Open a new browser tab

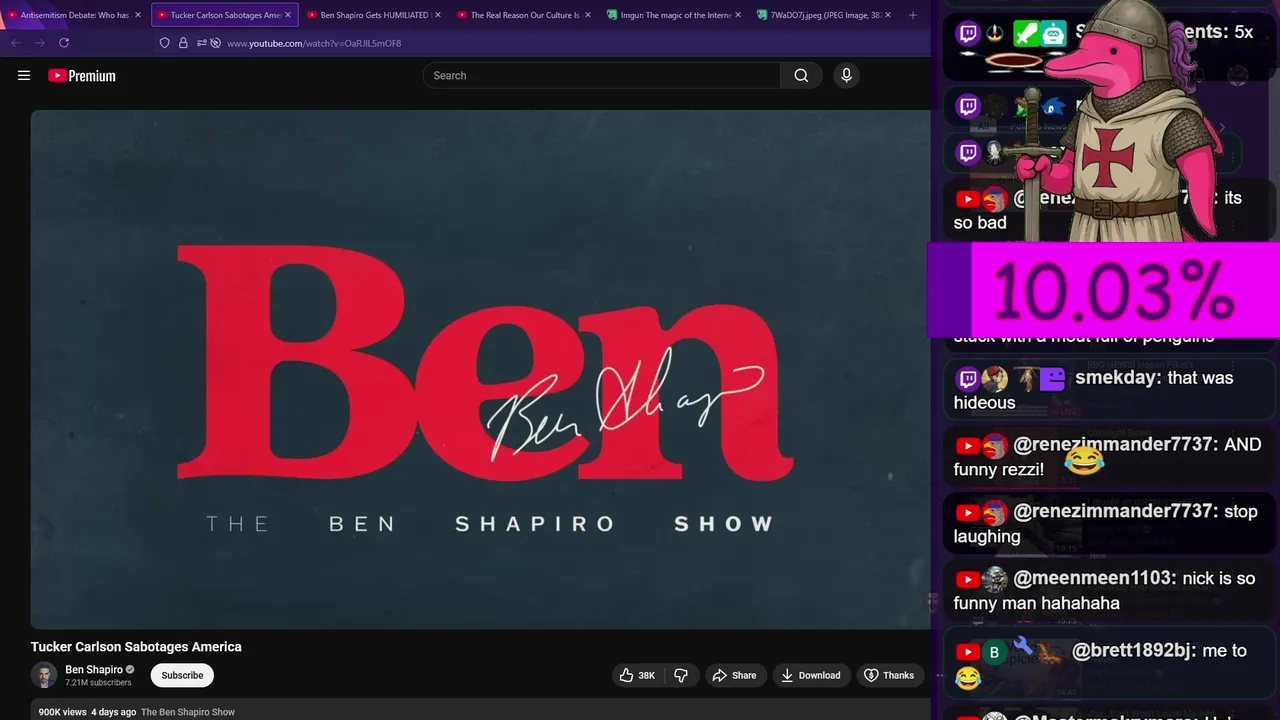pyautogui.click(x=912, y=15)
